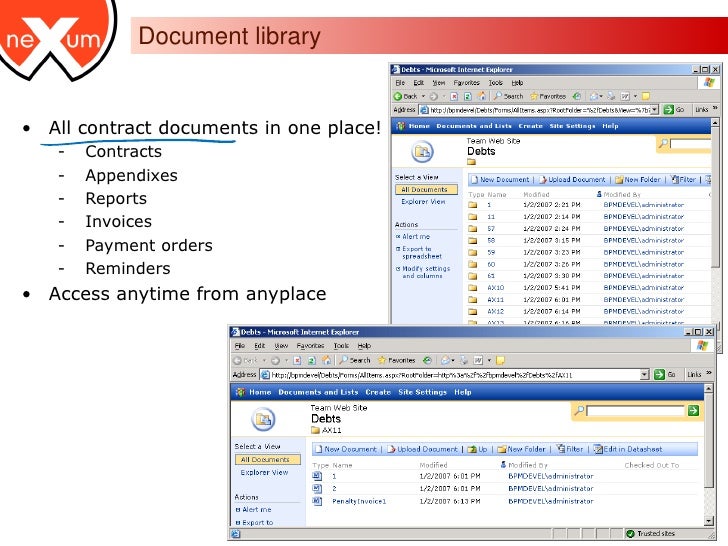Click folder icon for row 57 in rear window
728x546 pixels.
pos(473,228)
